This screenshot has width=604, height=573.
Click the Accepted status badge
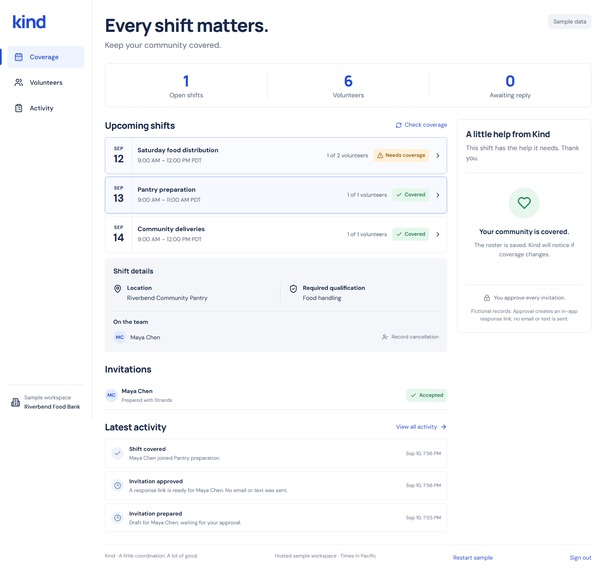pos(427,395)
